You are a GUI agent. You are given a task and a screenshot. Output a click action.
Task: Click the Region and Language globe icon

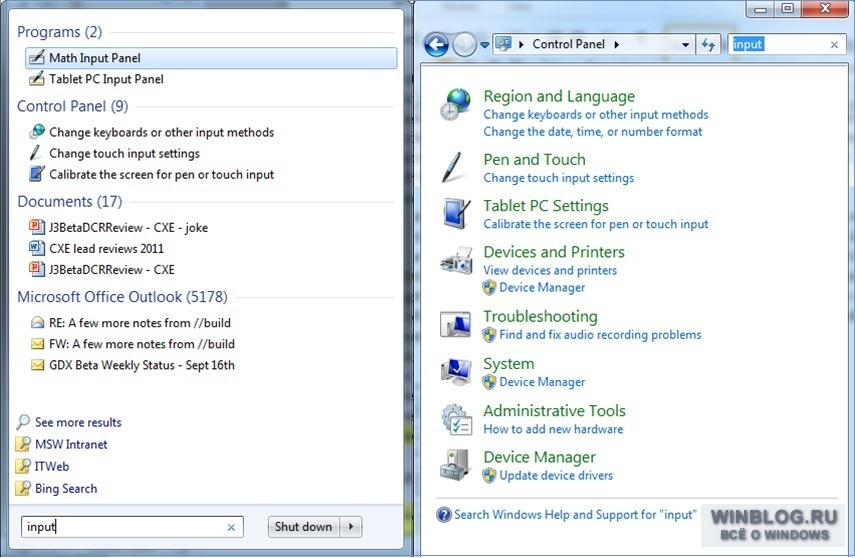455,104
